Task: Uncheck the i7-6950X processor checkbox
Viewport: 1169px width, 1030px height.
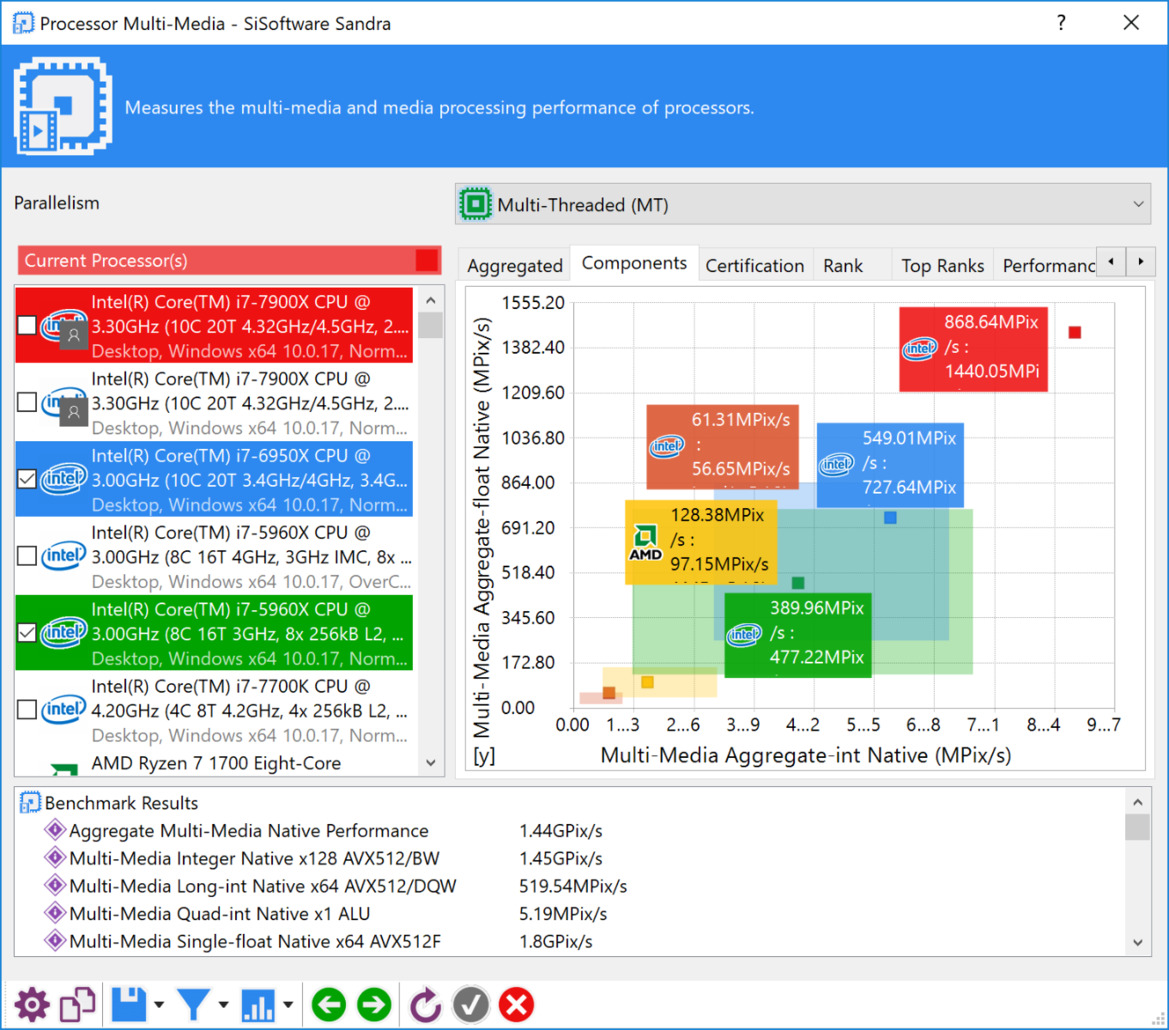Action: pos(27,479)
